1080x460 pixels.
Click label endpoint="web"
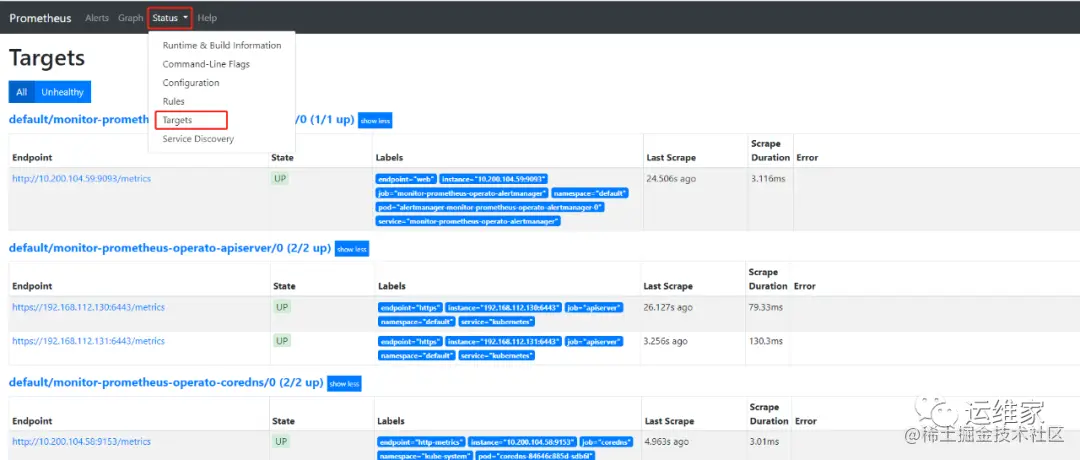tap(406, 179)
